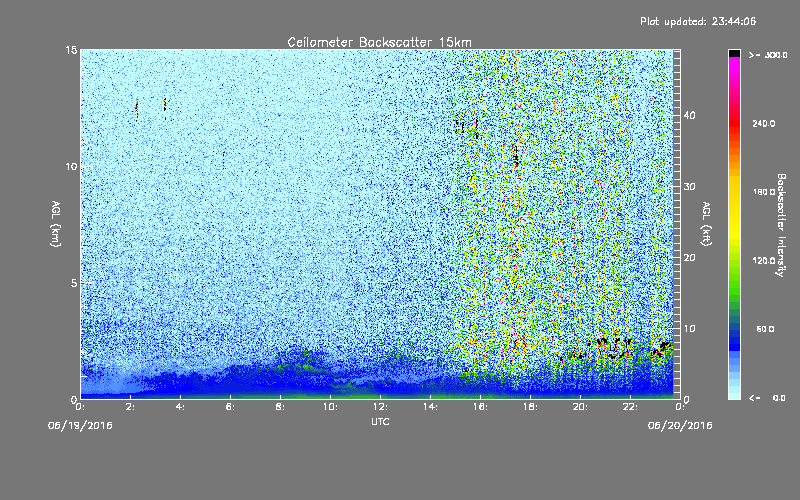The width and height of the screenshot is (800, 500).
Task: Click the "240.0" colorbar value
Action: [x=764, y=123]
